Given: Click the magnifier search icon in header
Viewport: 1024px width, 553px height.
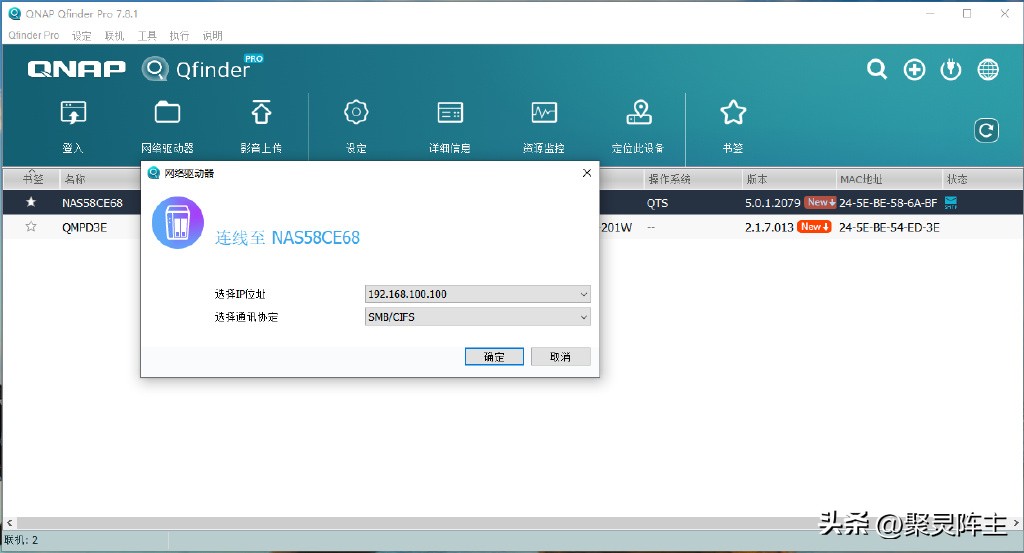Looking at the screenshot, I should [x=876, y=69].
